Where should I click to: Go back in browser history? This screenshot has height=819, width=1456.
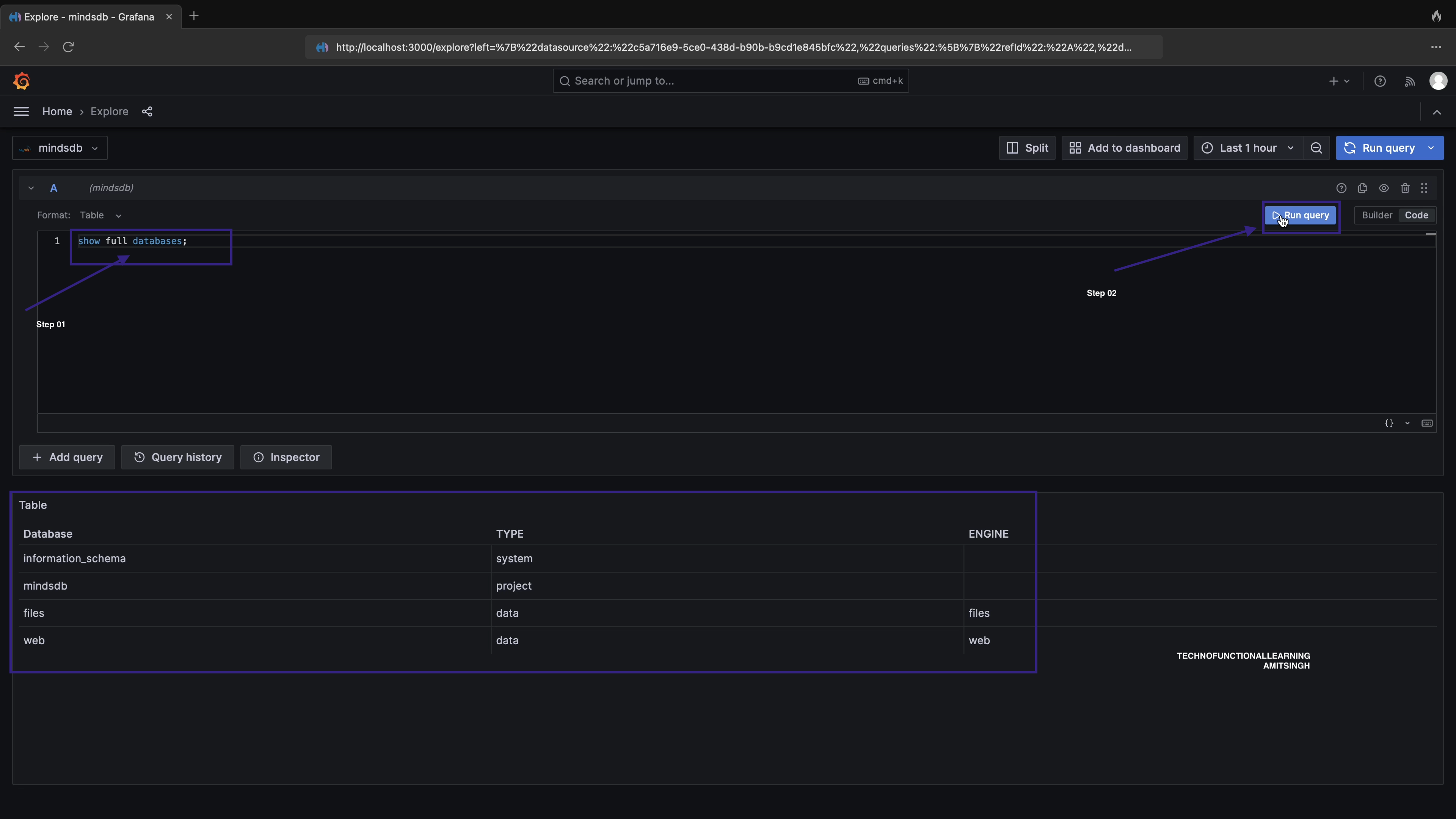click(x=19, y=47)
